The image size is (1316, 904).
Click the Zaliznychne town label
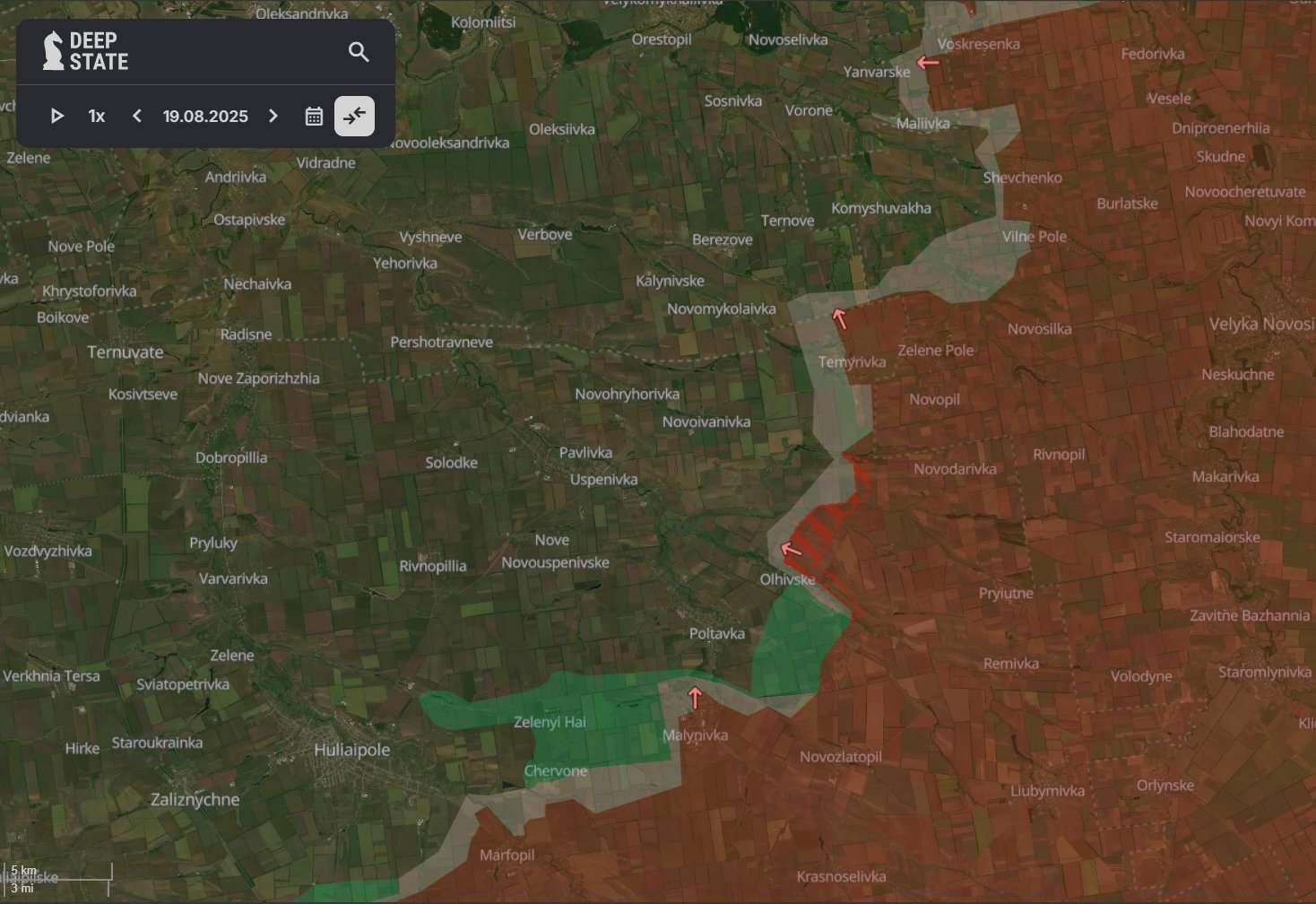point(195,800)
